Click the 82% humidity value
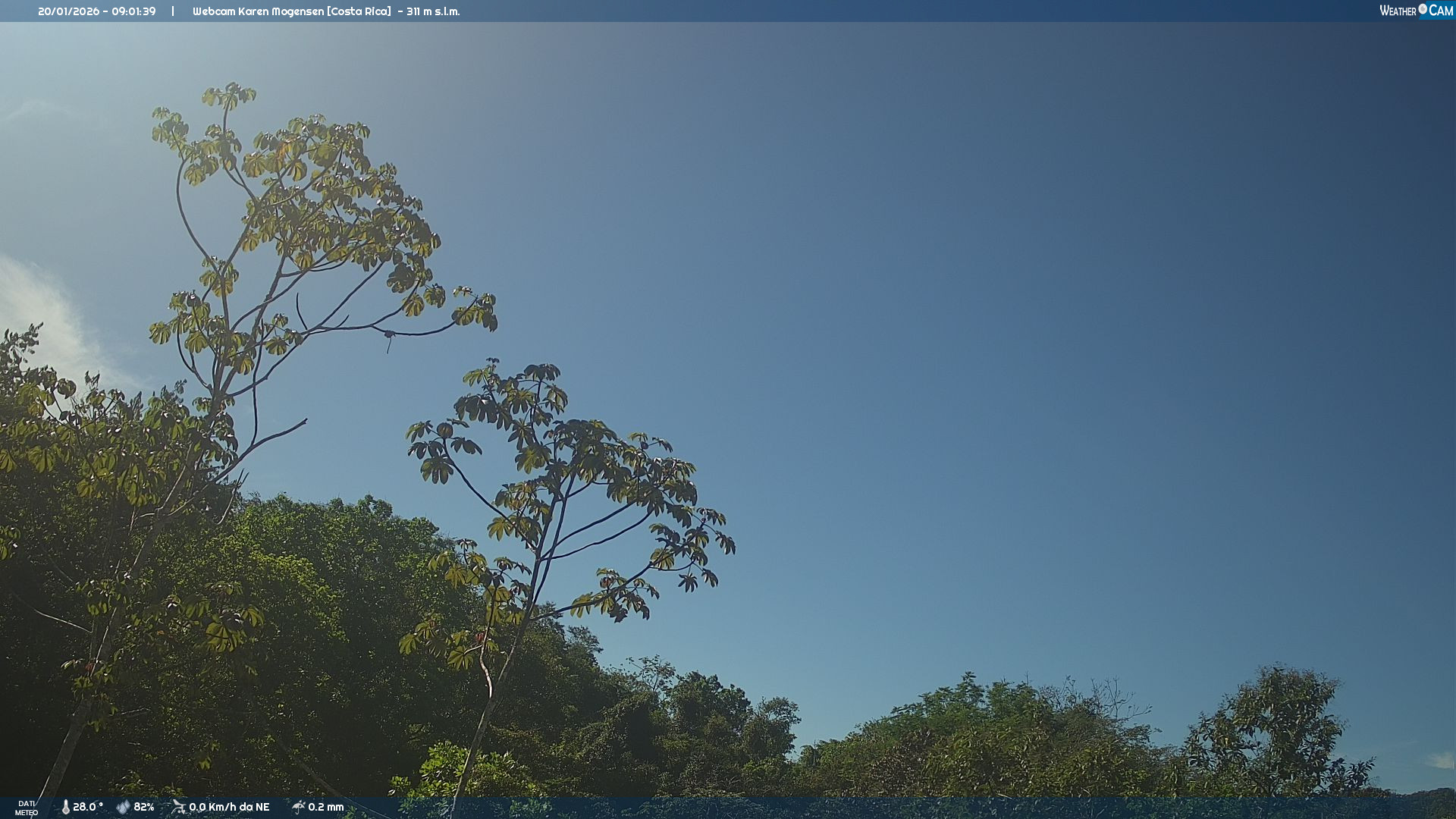This screenshot has width=1456, height=819. (144, 807)
